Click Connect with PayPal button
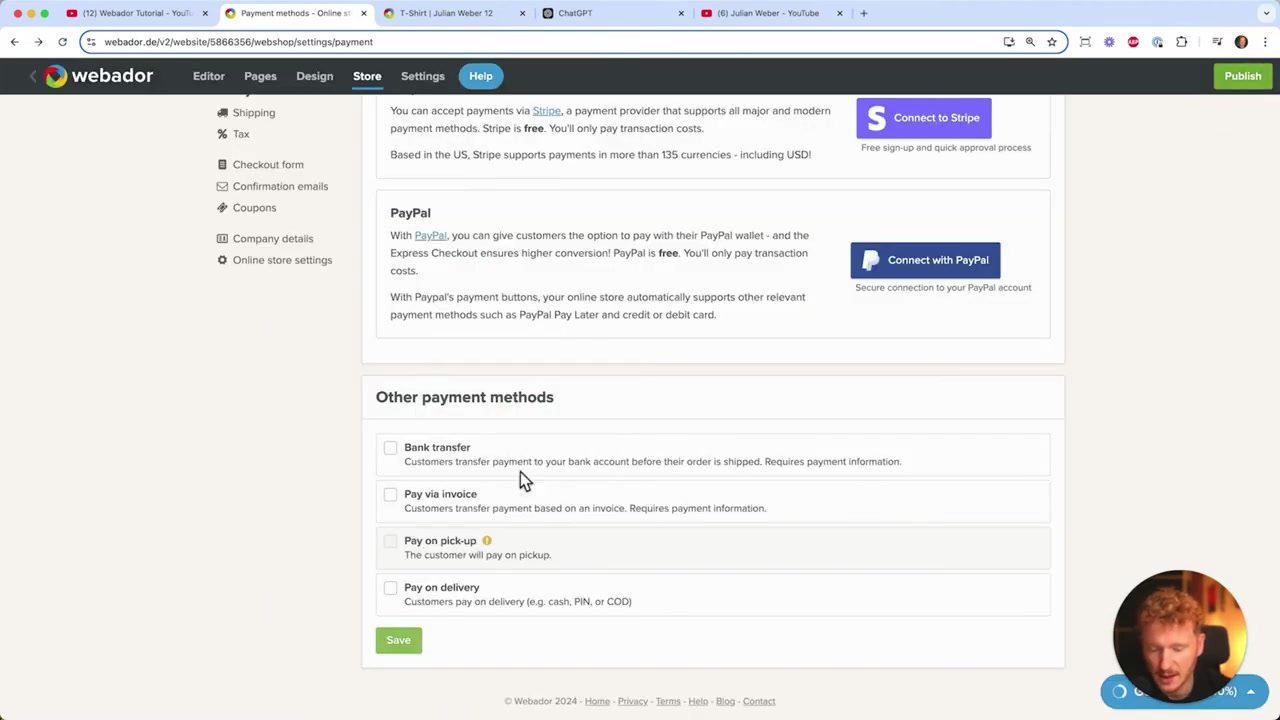 (x=925, y=260)
